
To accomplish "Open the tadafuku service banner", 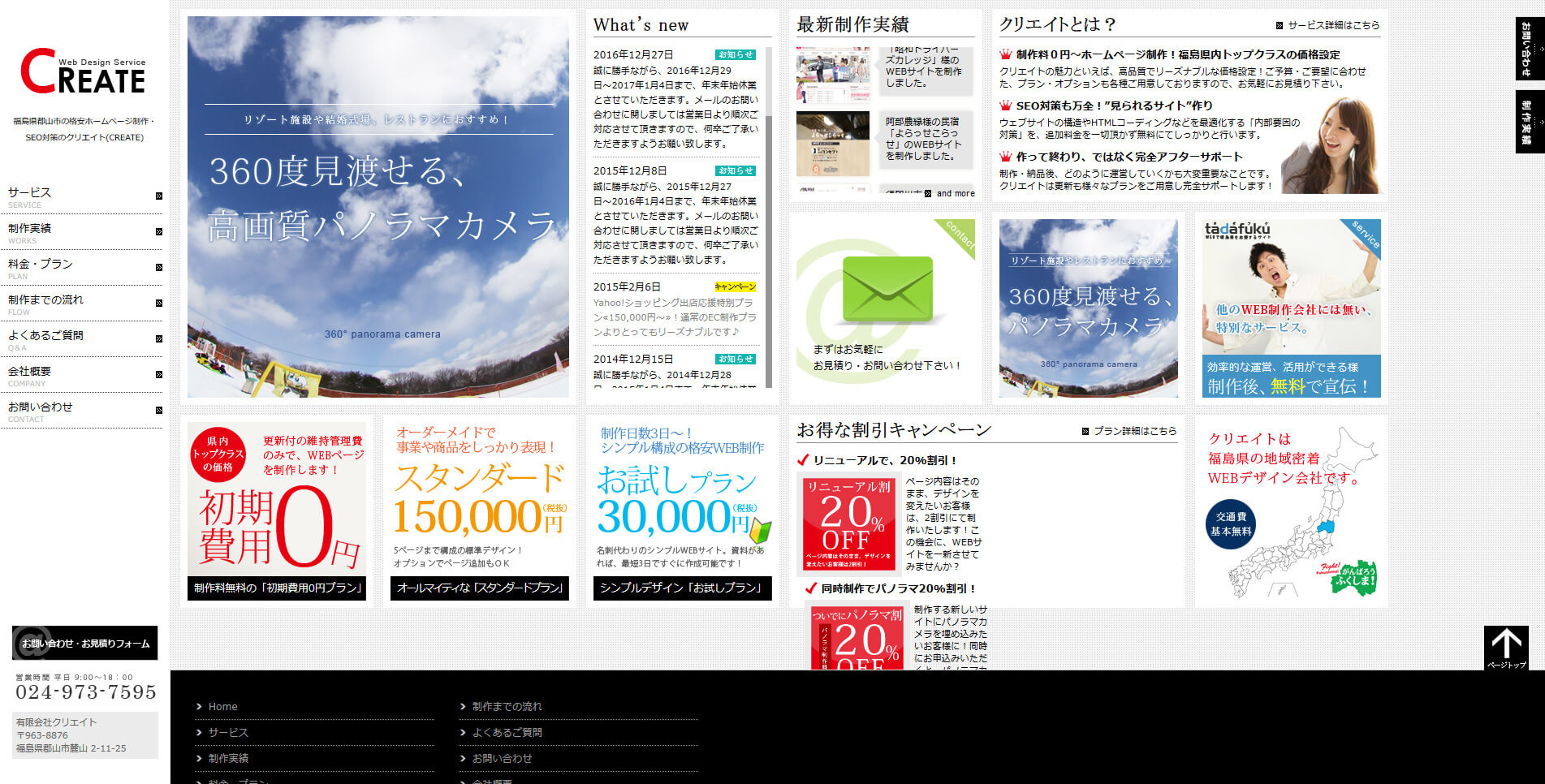I will click(x=1292, y=308).
